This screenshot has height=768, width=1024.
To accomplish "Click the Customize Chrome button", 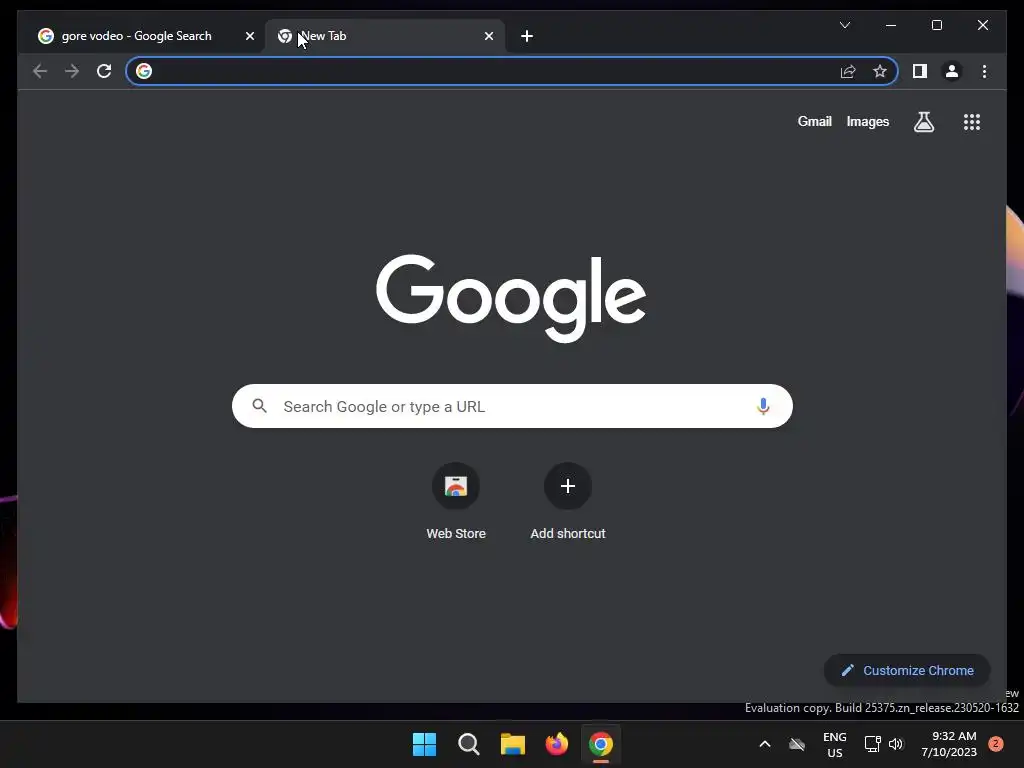I will point(907,670).
